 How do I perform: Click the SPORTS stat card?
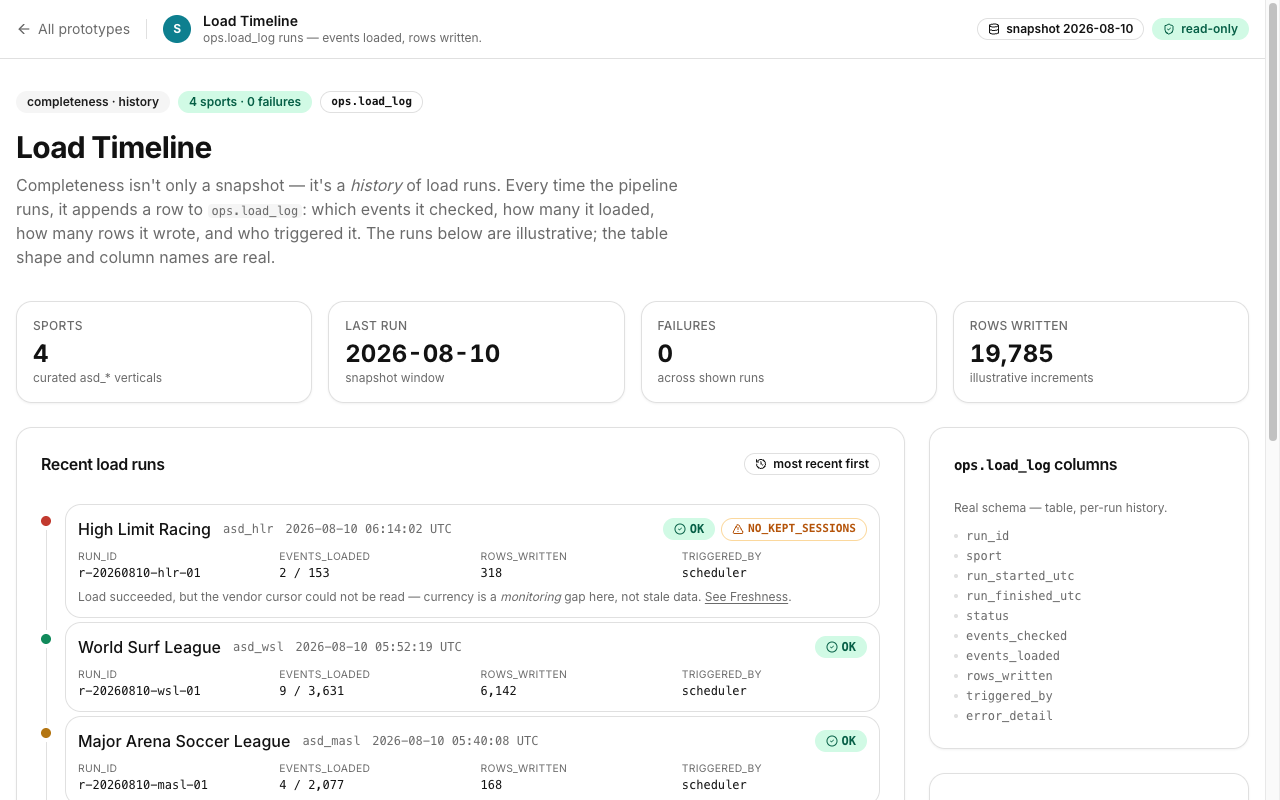pos(164,352)
